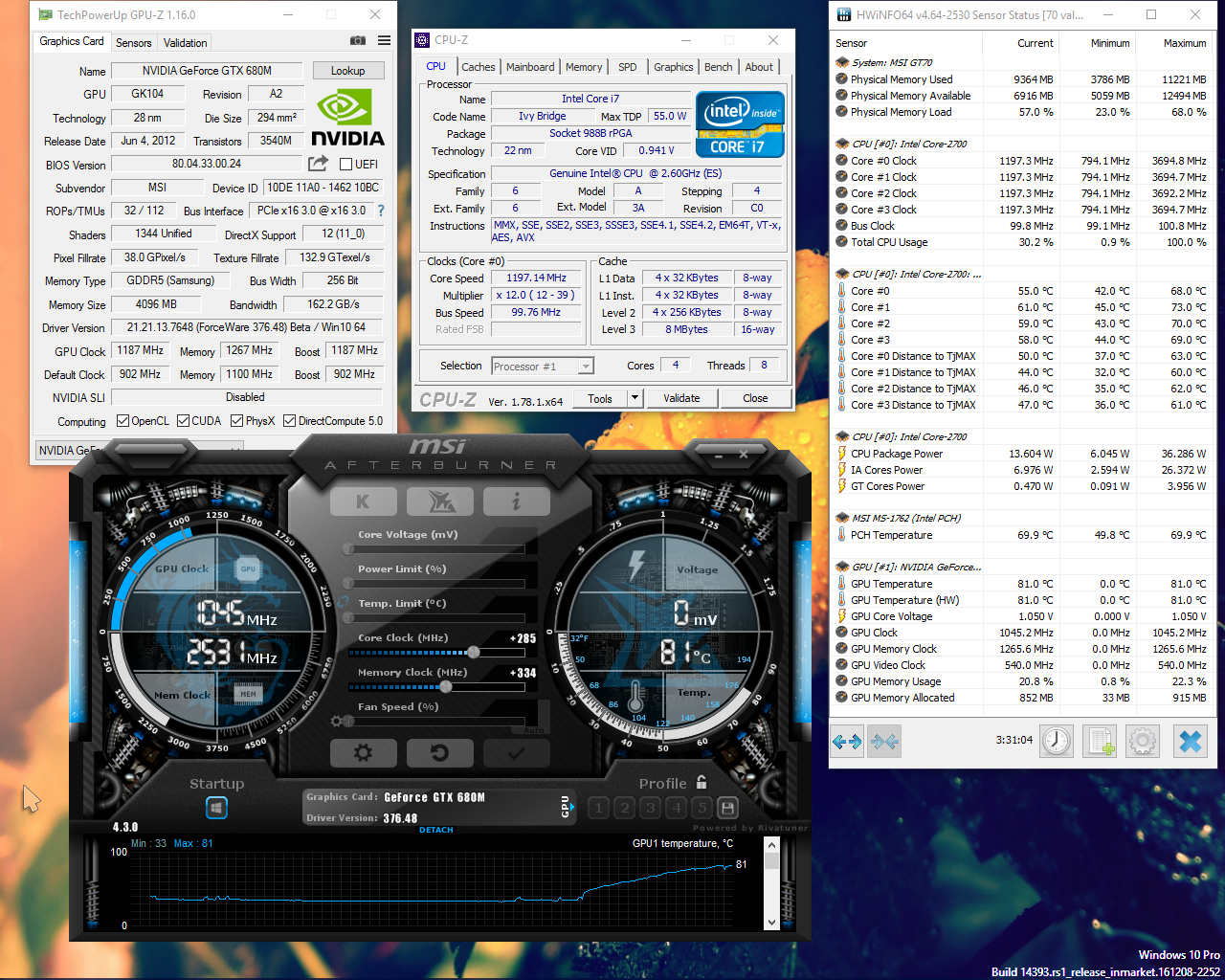Click the CPU-Z Tools button

coord(600,398)
